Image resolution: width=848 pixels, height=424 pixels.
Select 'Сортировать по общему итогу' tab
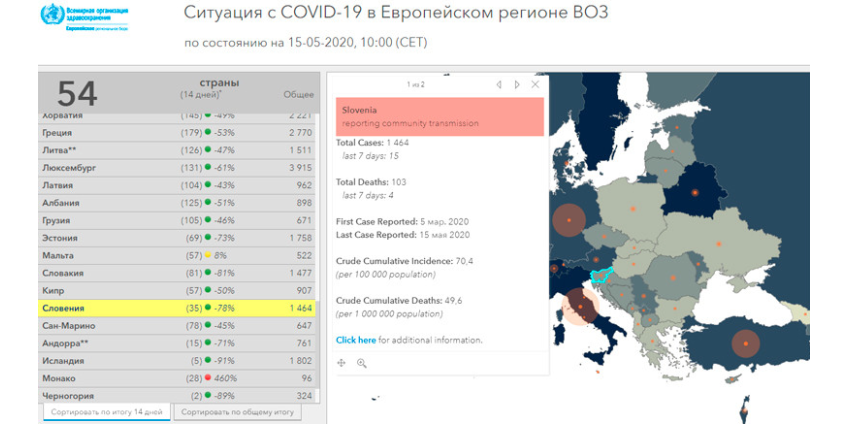click(x=238, y=412)
